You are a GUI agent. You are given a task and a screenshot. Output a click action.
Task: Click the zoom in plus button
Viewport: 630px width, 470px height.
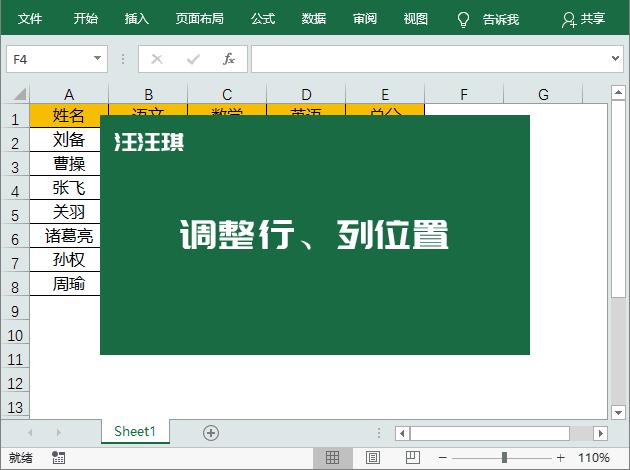(560, 458)
